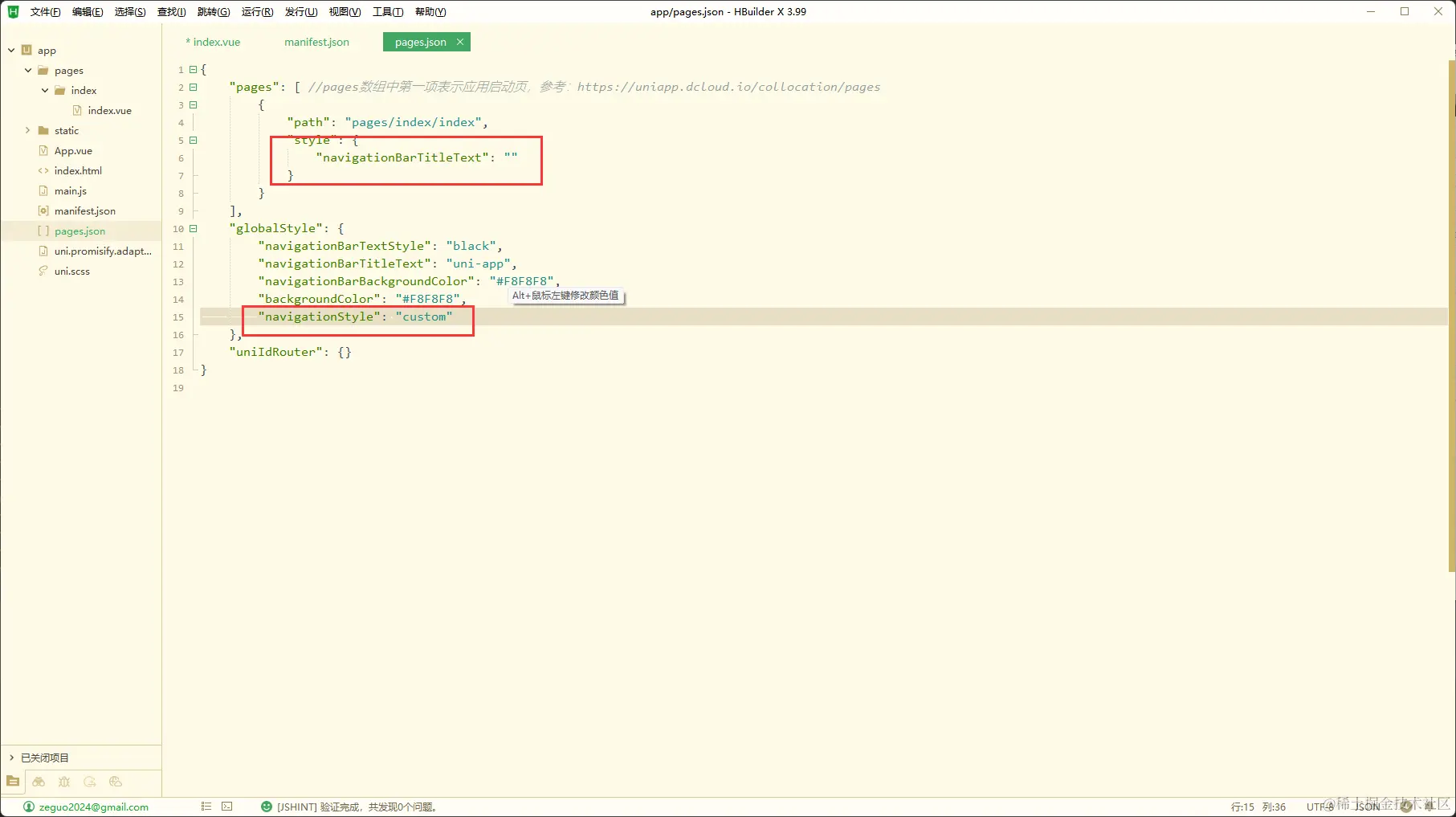
Task: Switch to the manifest.json editor tab
Action: [316, 43]
